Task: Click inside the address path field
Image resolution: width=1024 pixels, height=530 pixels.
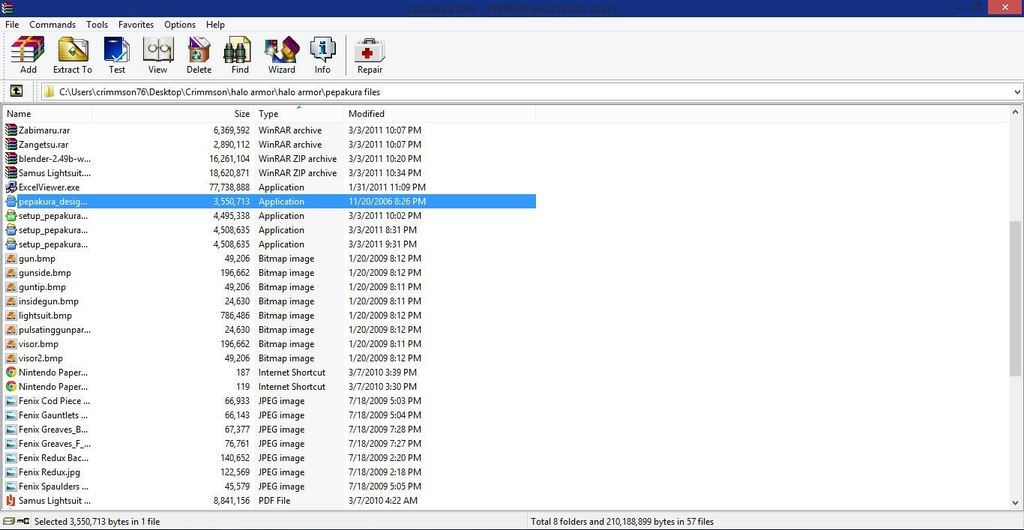Action: point(533,92)
